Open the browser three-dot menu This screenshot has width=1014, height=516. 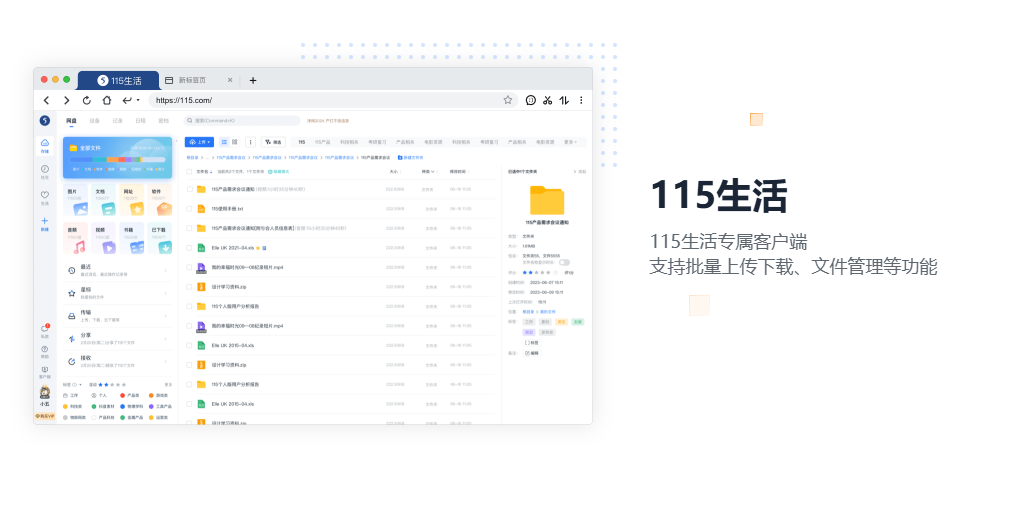(581, 100)
